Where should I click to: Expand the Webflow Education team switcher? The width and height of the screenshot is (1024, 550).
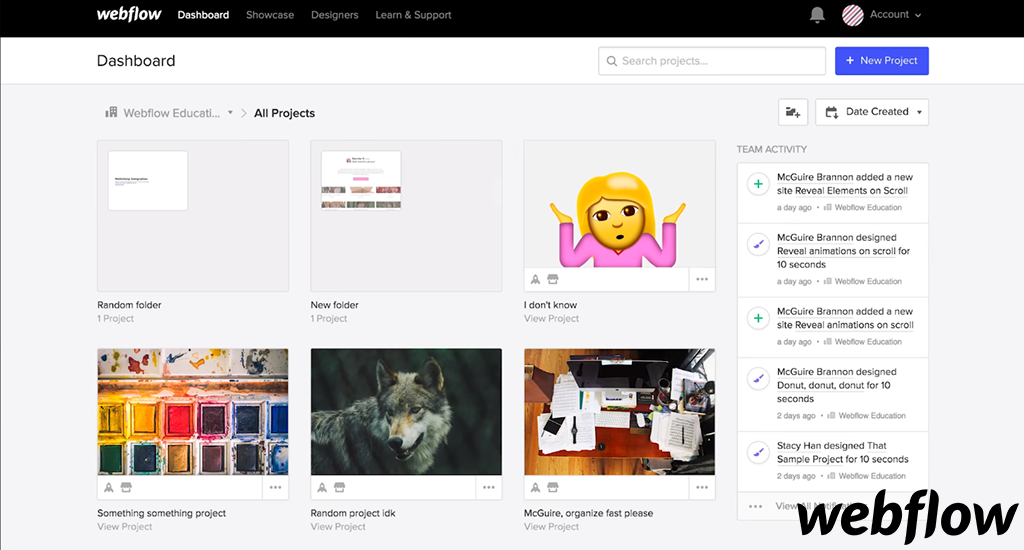170,113
